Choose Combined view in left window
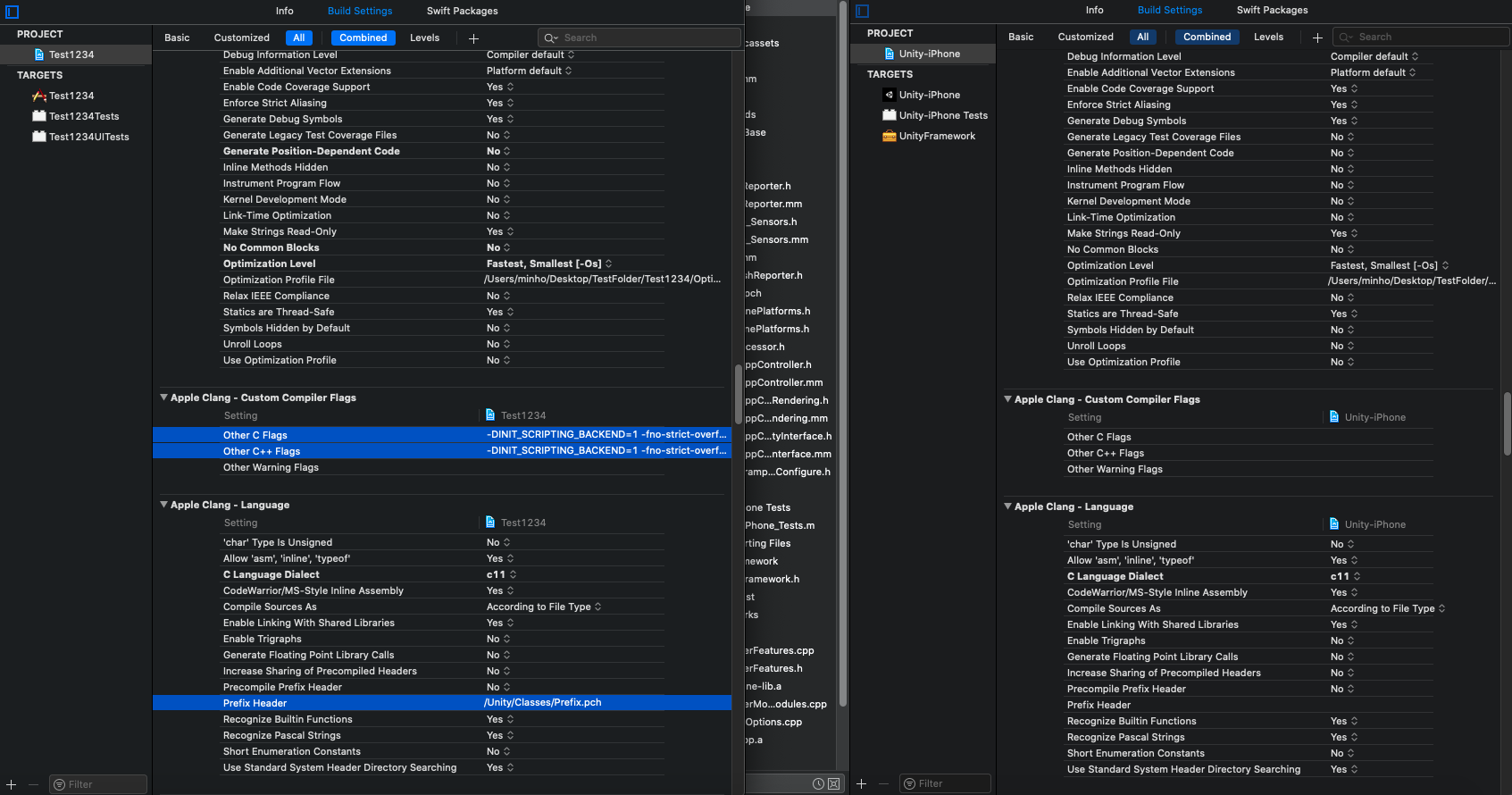The height and width of the screenshot is (795, 1512). tap(363, 38)
